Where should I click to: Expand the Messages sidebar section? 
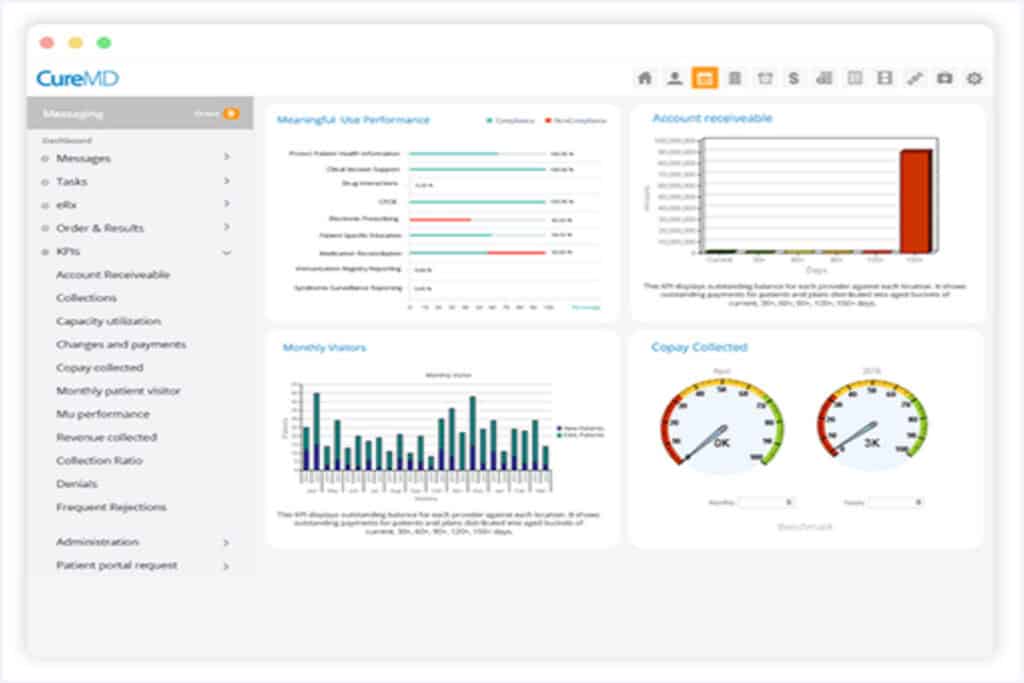(x=226, y=158)
